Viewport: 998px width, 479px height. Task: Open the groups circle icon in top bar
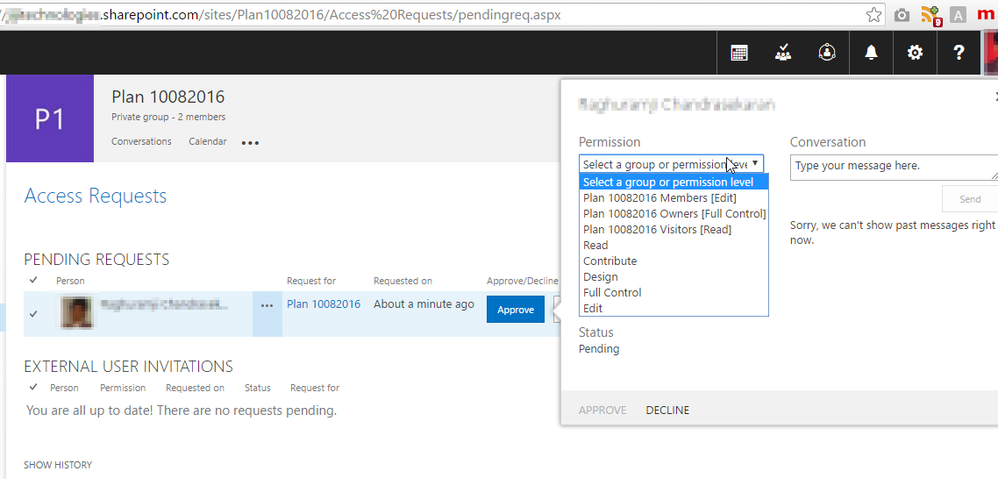pyautogui.click(x=827, y=53)
